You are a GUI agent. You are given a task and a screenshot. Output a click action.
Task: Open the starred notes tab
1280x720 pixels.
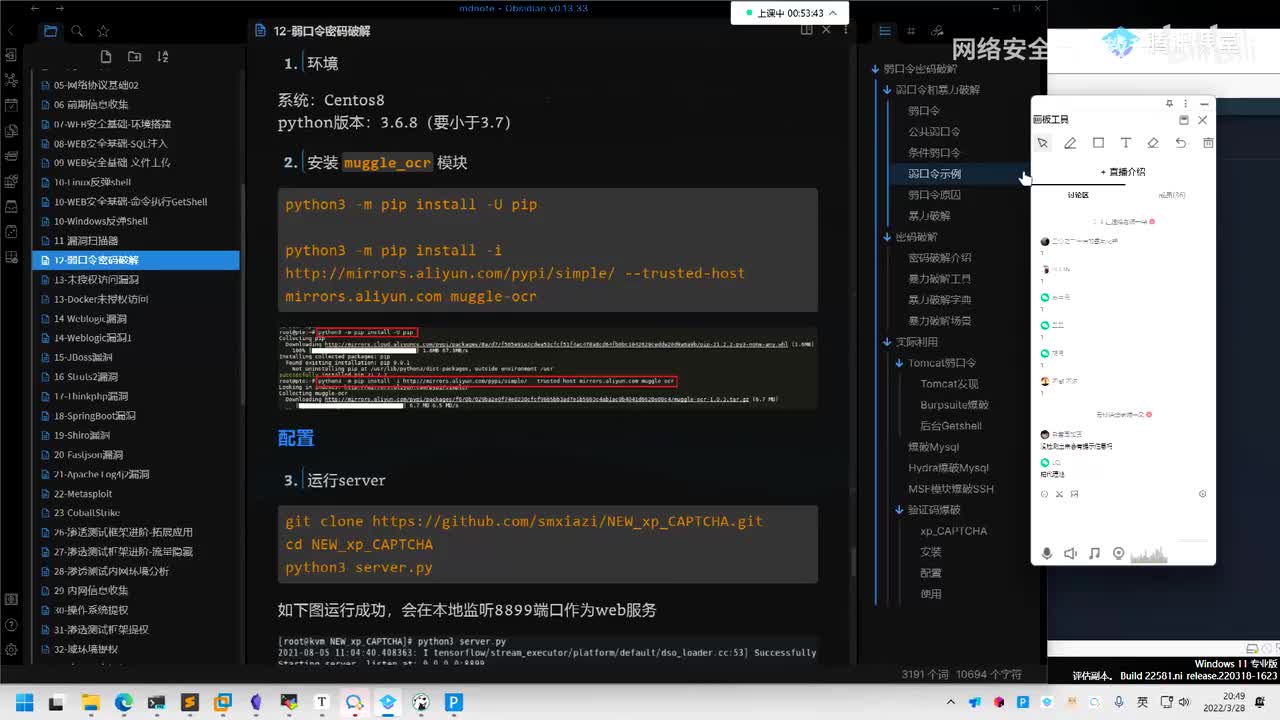102,31
